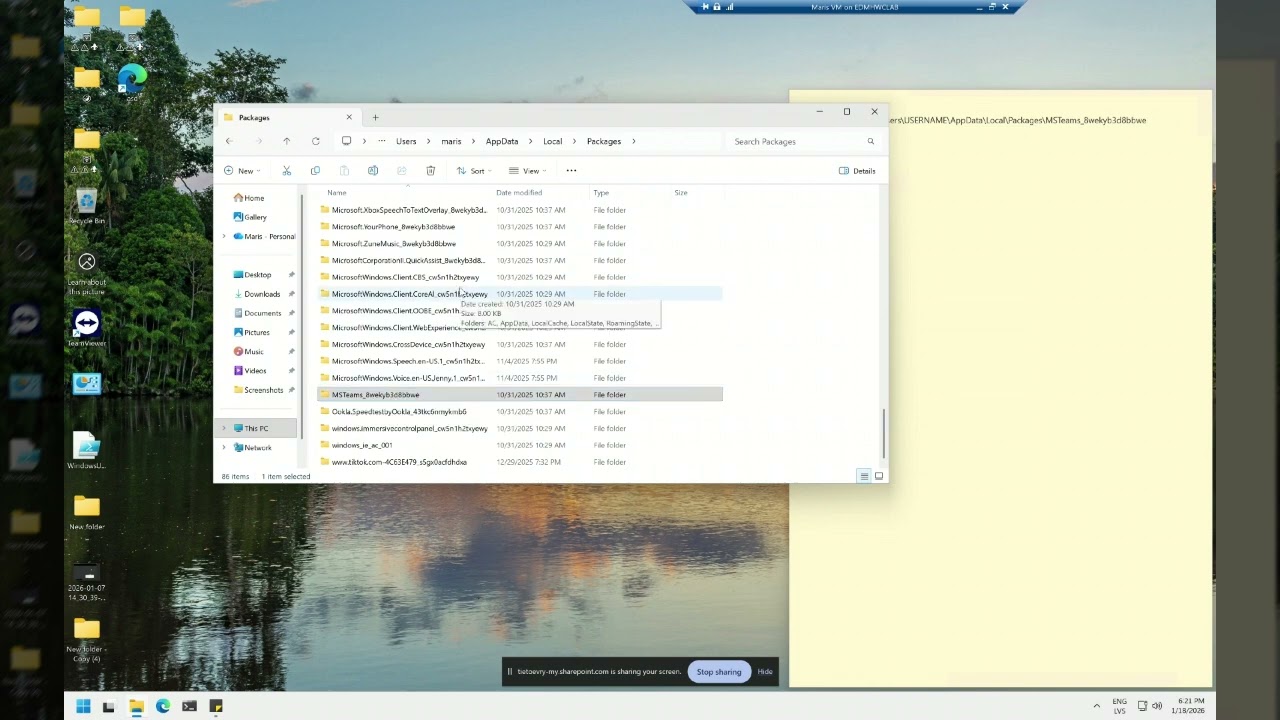Viewport: 1280px width, 720px height.
Task: Click the Paste icon in Explorer toolbar
Action: coord(344,171)
